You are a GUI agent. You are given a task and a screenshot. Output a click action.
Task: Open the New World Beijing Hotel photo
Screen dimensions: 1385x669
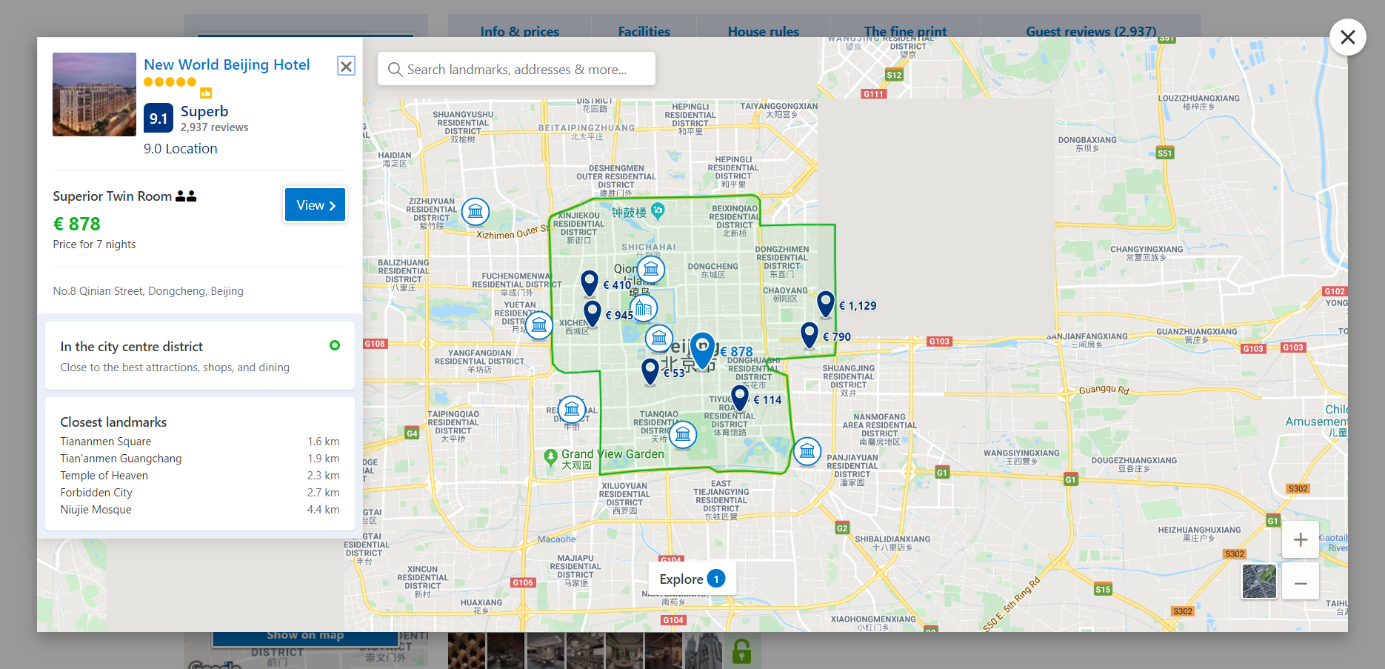click(94, 94)
